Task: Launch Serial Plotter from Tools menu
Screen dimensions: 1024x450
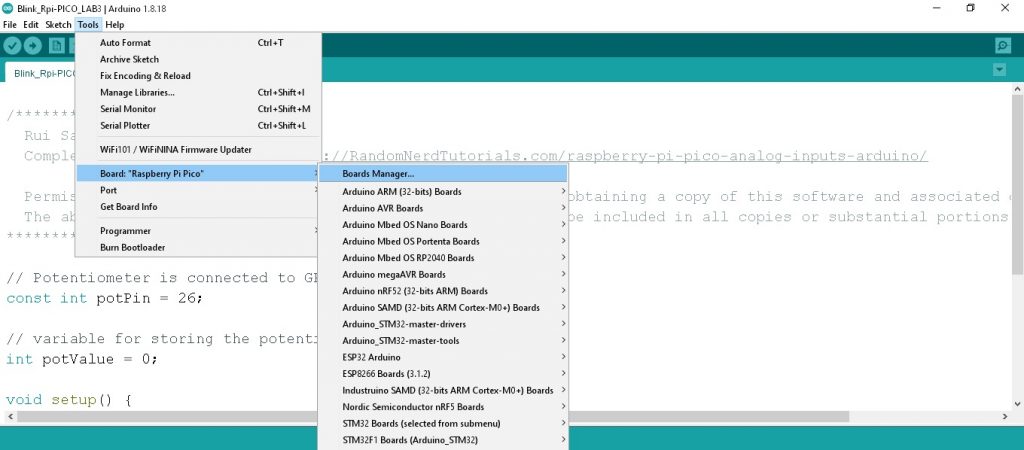Action: (x=198, y=125)
